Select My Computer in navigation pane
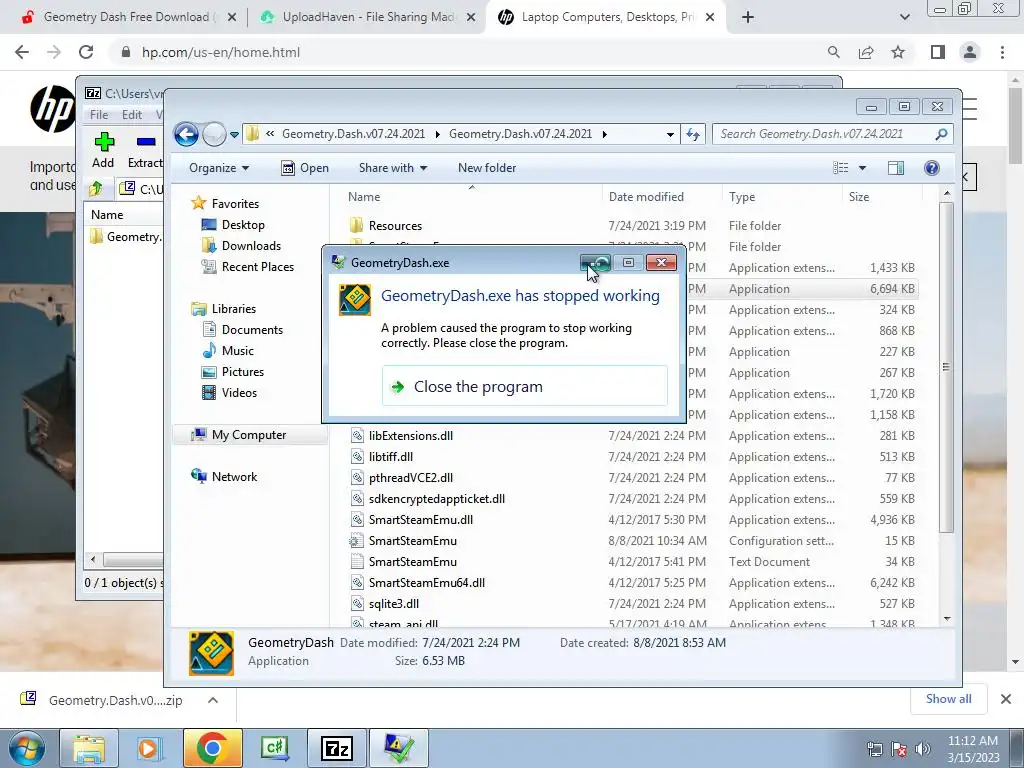1024x768 pixels. point(248,435)
